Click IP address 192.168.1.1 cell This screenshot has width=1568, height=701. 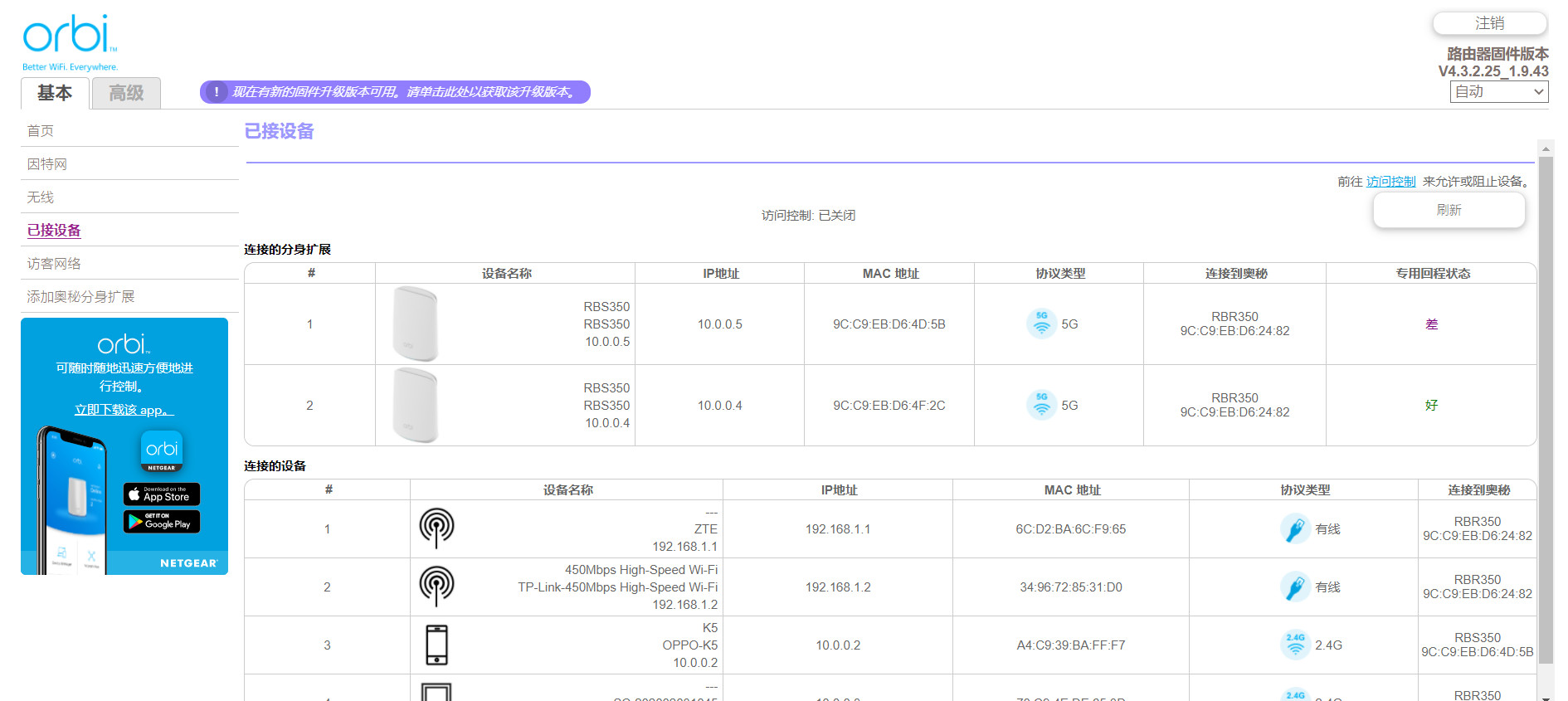pos(838,529)
